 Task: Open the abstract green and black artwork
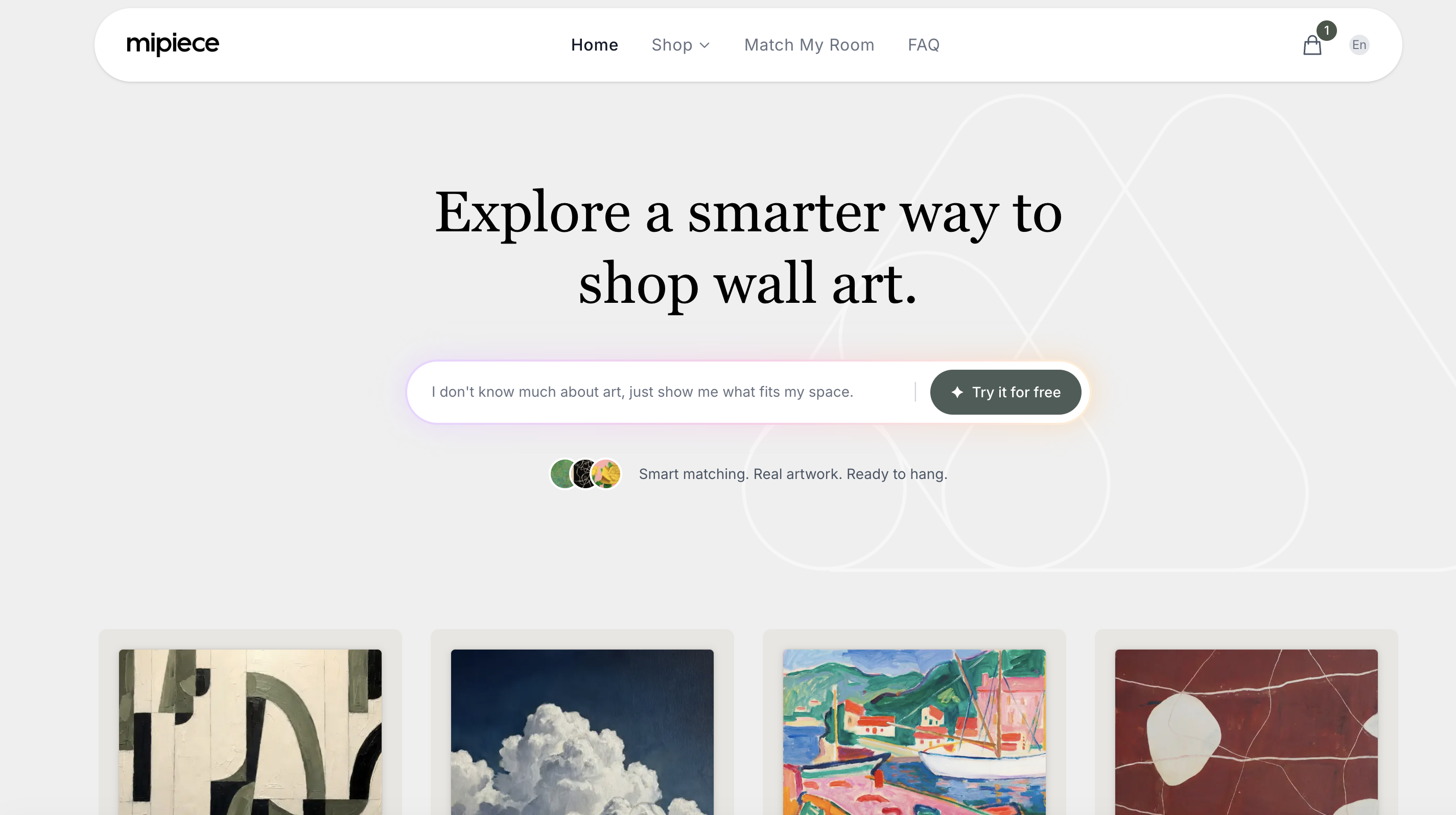coord(250,731)
